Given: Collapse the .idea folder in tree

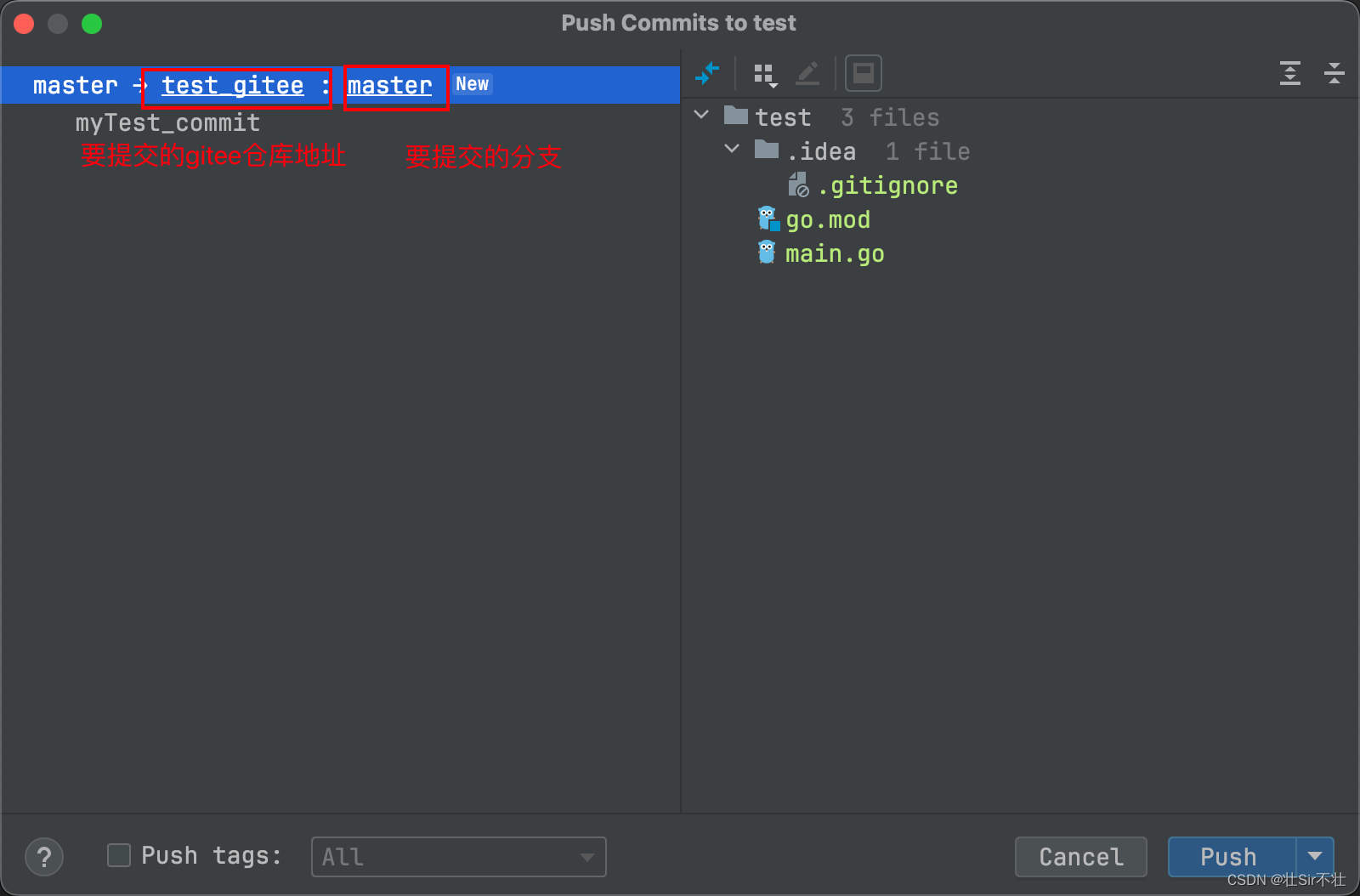Looking at the screenshot, I should tap(732, 149).
